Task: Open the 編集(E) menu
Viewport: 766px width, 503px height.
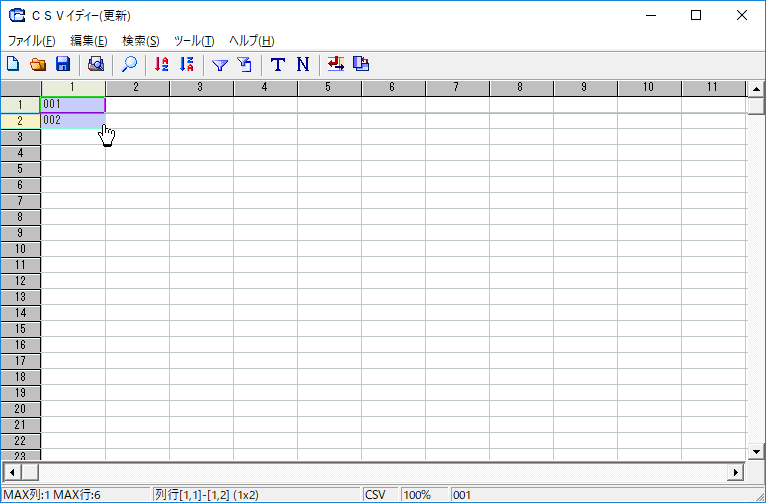Action: pos(88,41)
